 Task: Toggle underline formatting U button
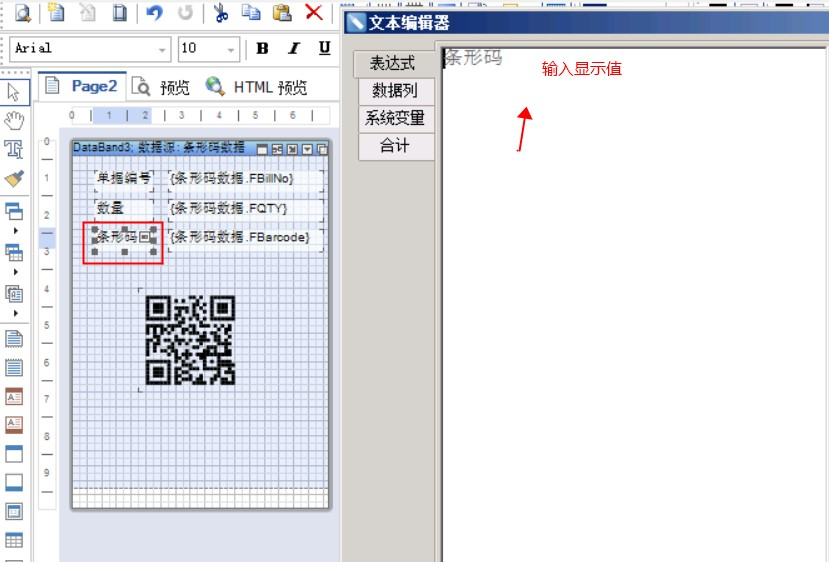[325, 49]
